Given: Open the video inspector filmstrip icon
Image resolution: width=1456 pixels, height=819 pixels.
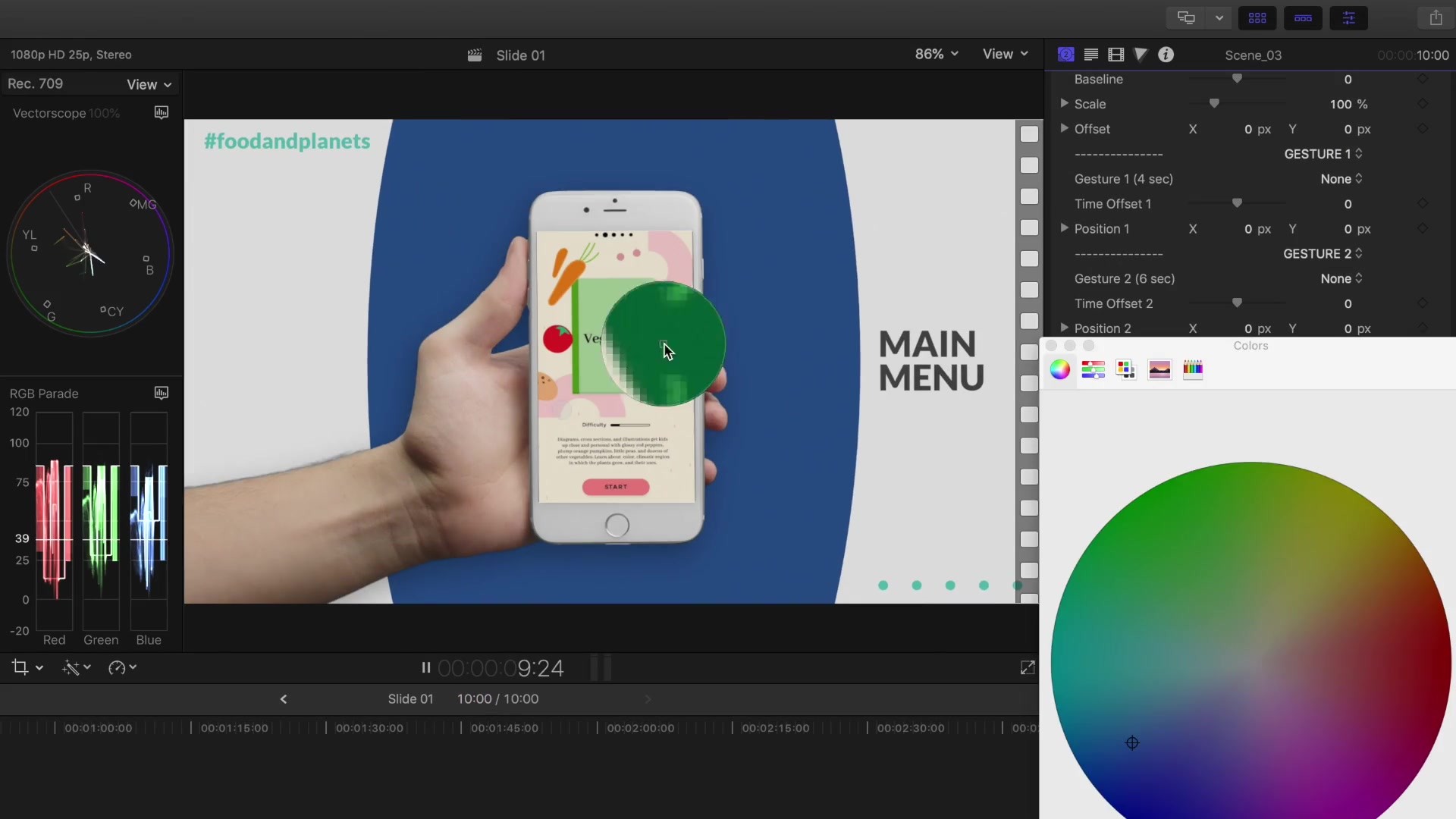Looking at the screenshot, I should [1116, 55].
